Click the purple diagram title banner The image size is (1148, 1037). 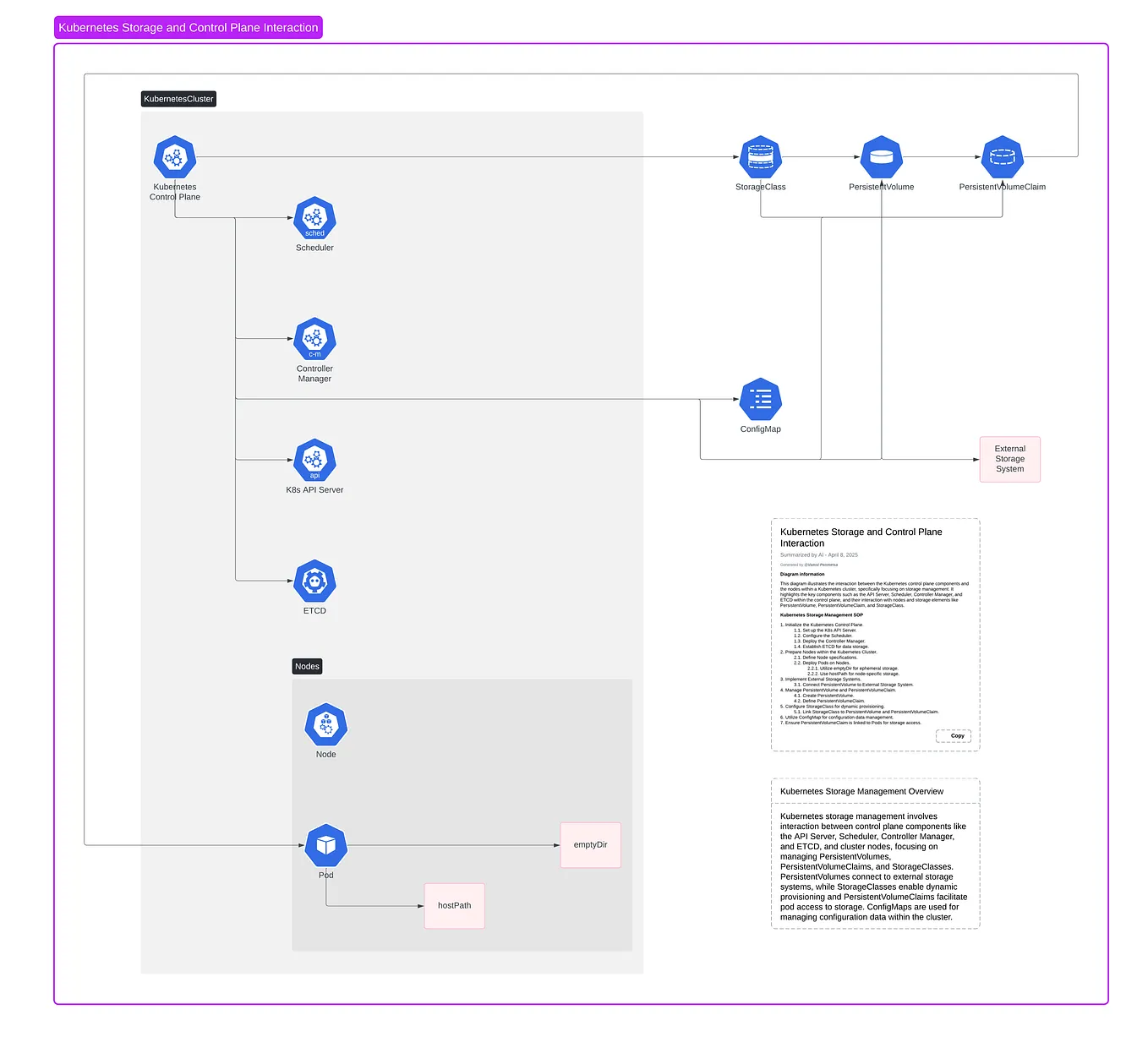point(188,27)
